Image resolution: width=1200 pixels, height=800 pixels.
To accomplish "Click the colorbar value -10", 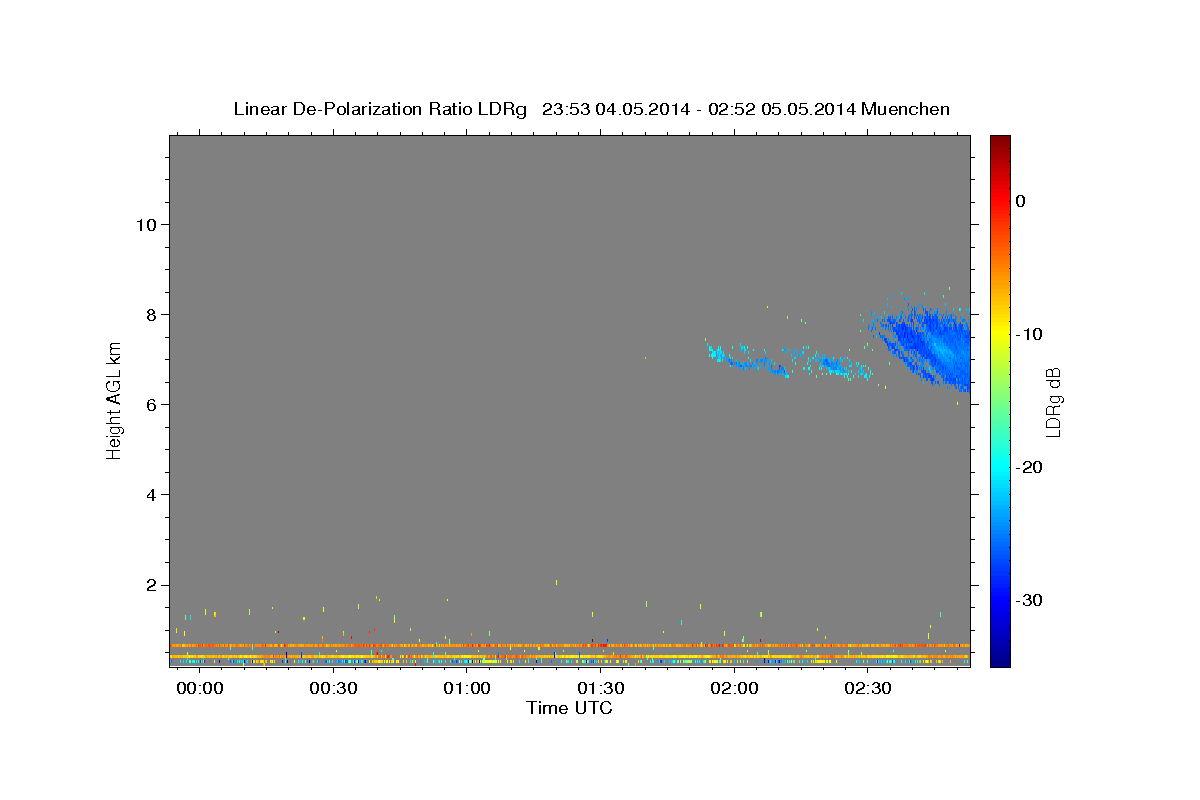I will click(1029, 334).
